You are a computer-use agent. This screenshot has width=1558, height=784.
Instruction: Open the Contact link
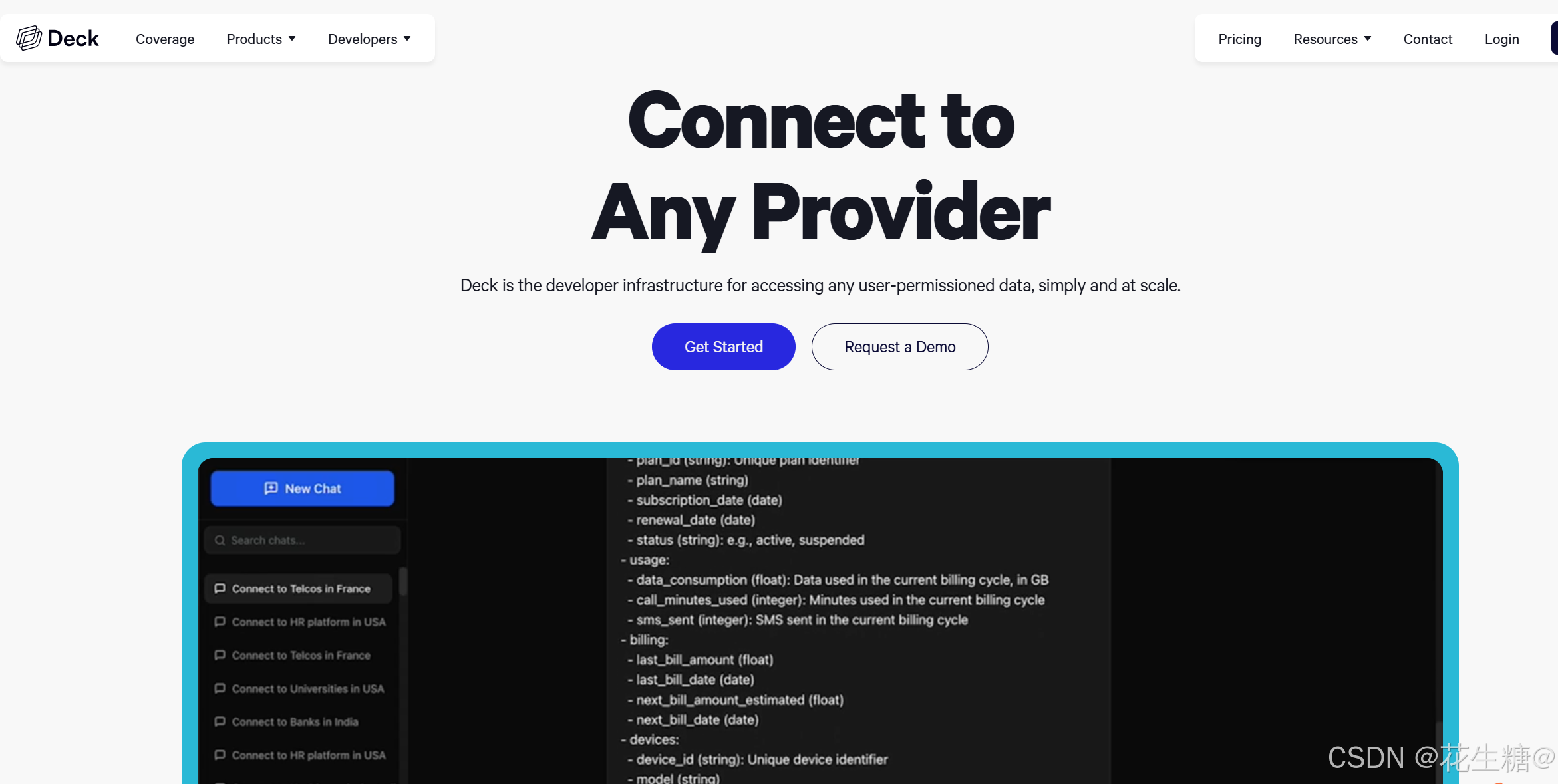(x=1428, y=39)
